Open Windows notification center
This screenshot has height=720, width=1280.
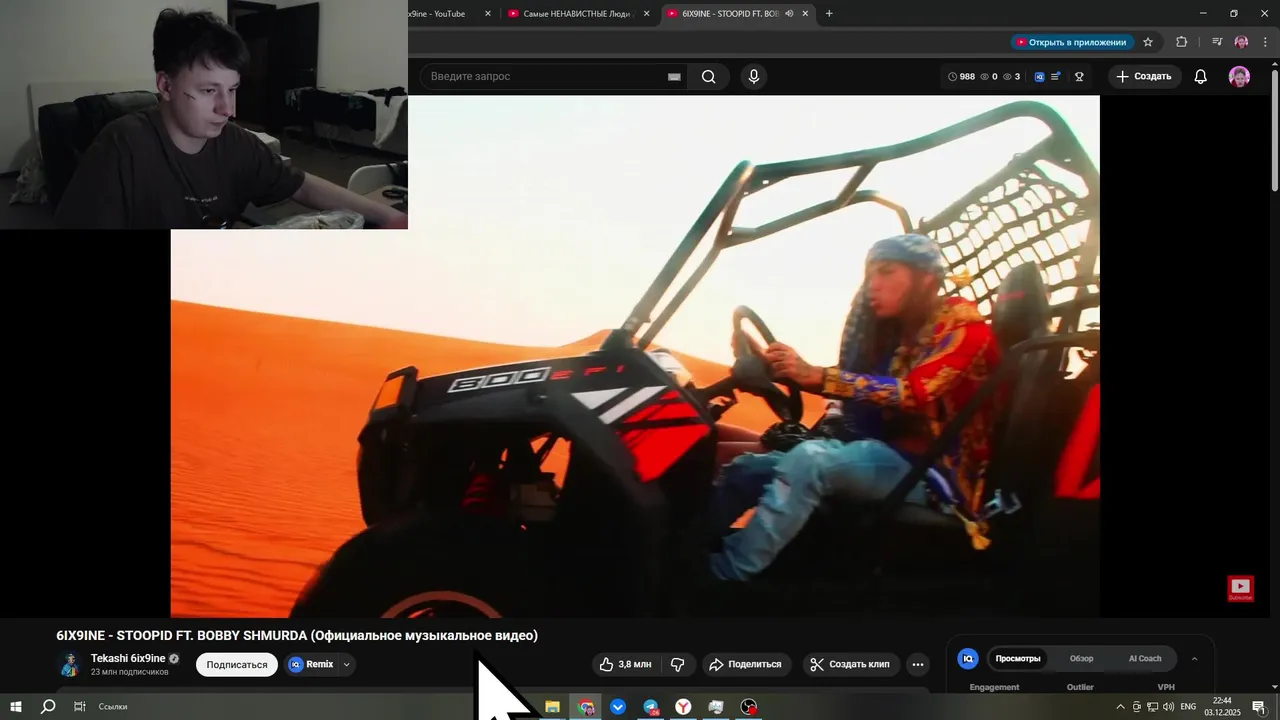click(x=1258, y=707)
